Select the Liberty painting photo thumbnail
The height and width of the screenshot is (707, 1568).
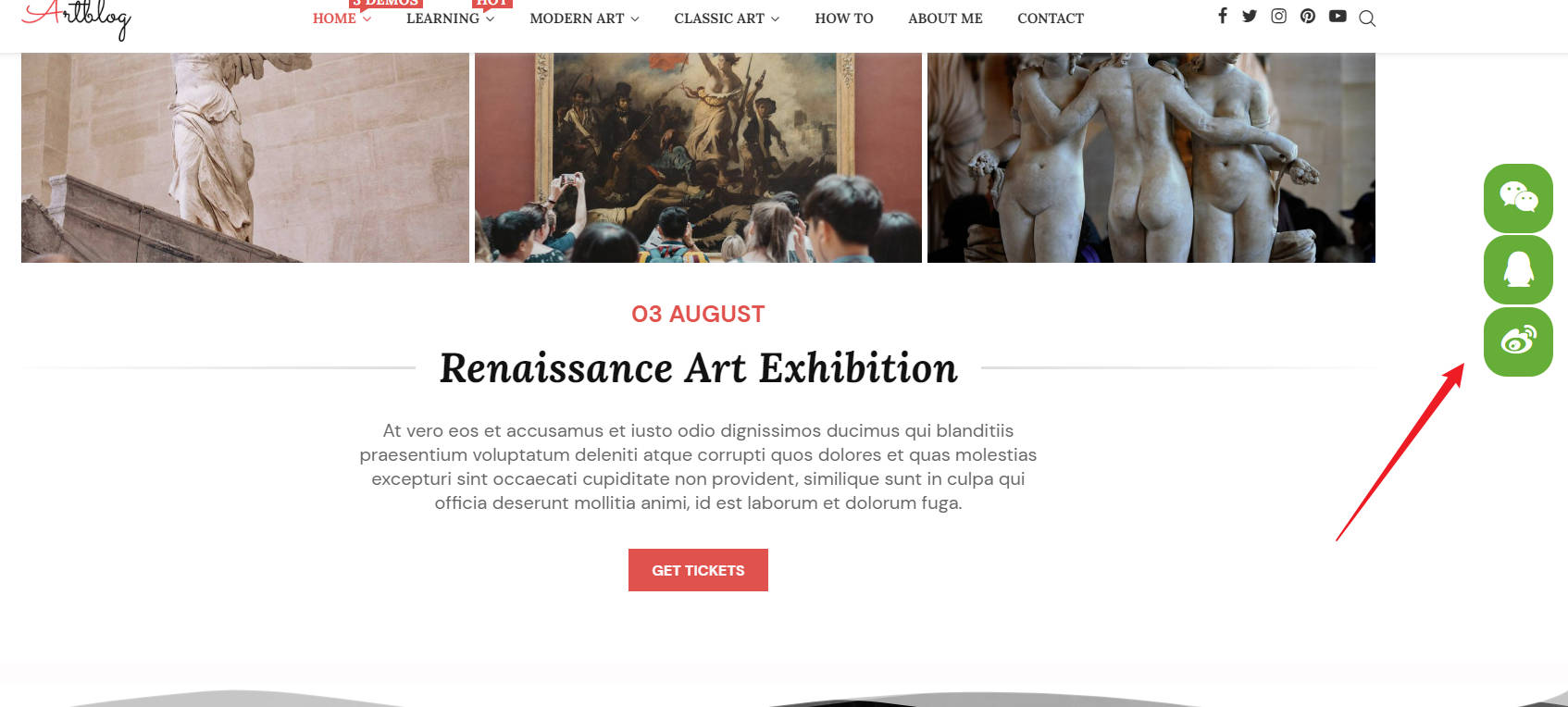[x=698, y=157]
